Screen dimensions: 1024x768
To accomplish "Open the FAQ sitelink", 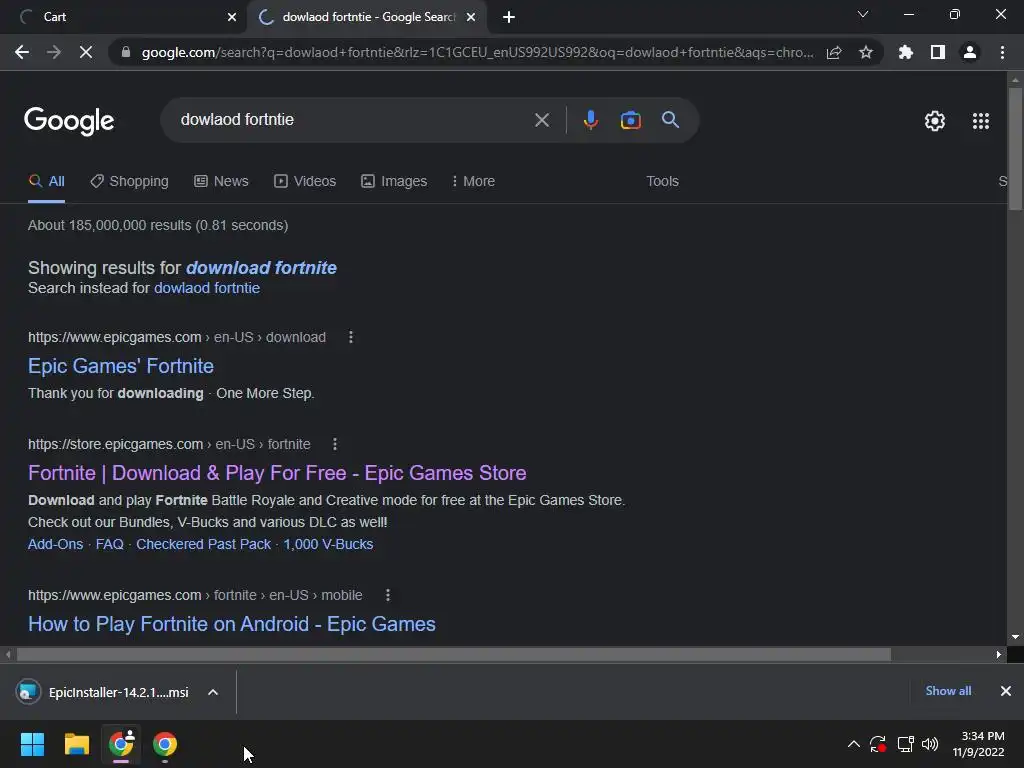I will (110, 544).
